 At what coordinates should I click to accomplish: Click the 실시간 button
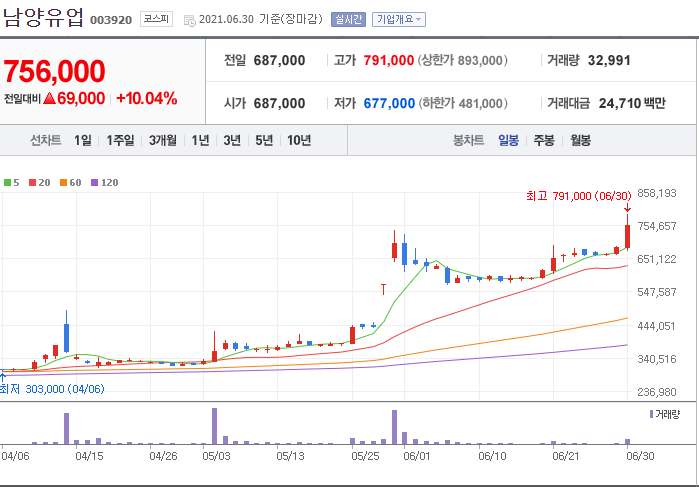[x=348, y=20]
